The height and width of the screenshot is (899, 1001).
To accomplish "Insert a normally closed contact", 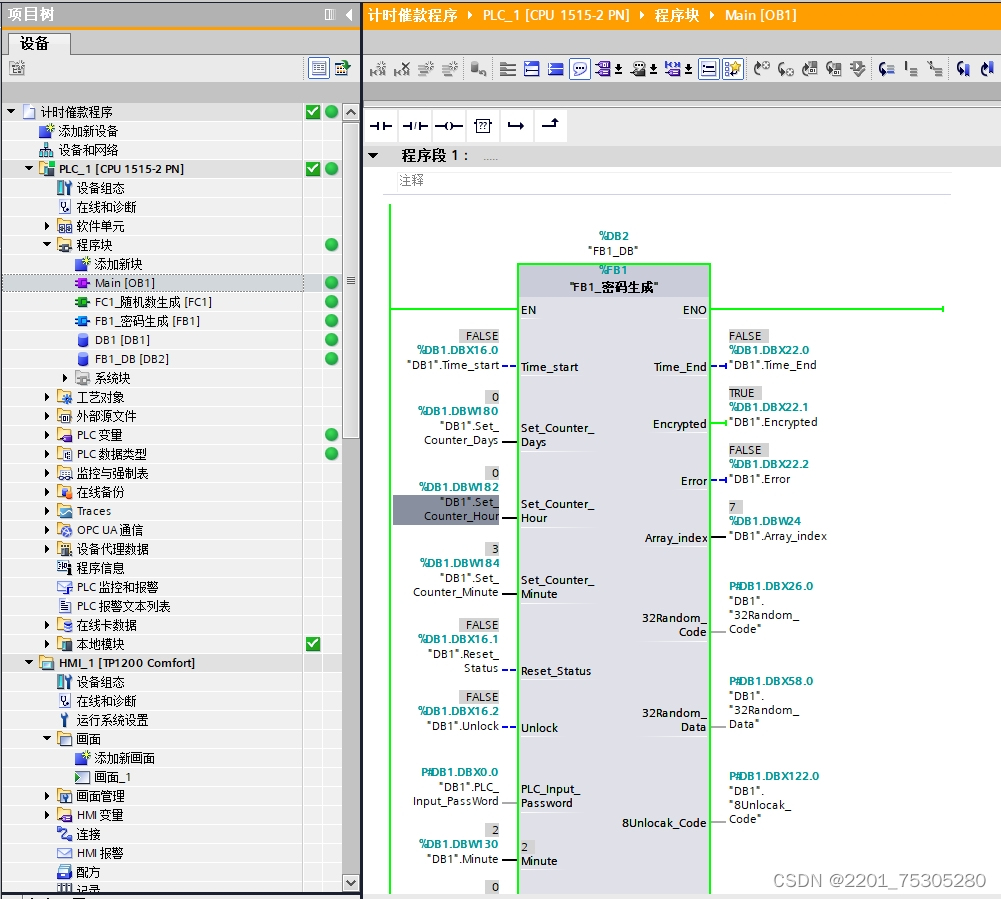I will pyautogui.click(x=415, y=126).
